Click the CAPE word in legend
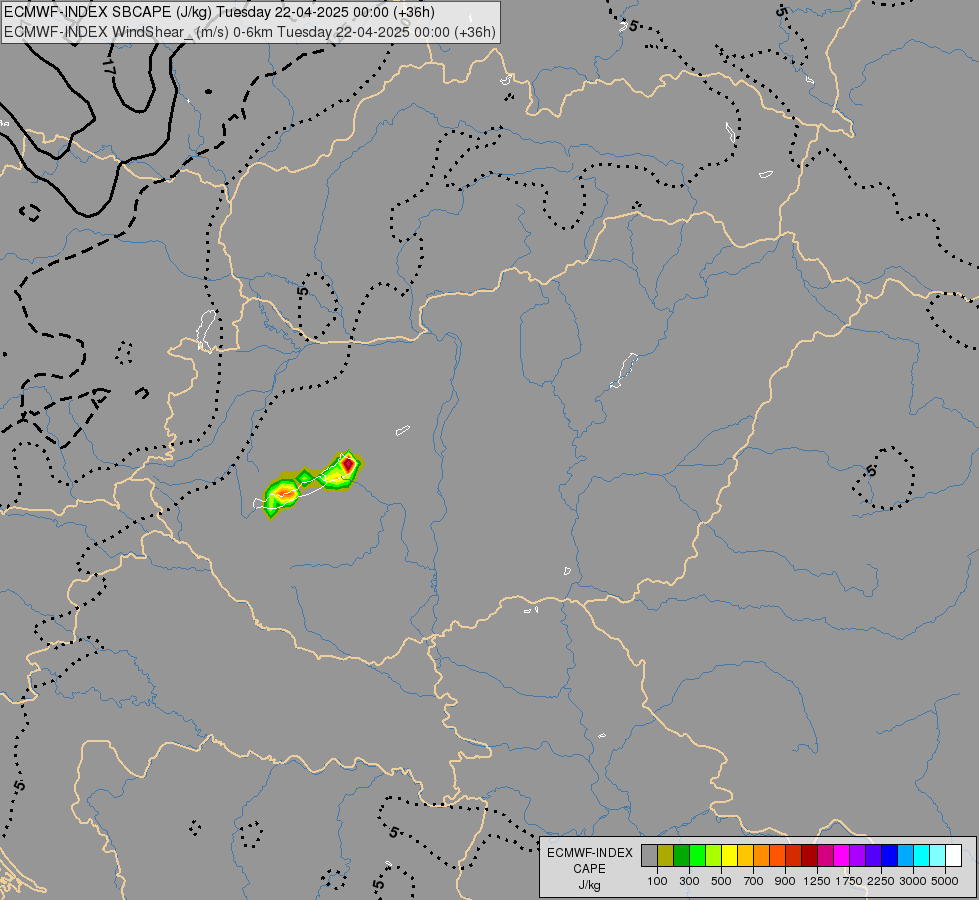 pos(589,869)
